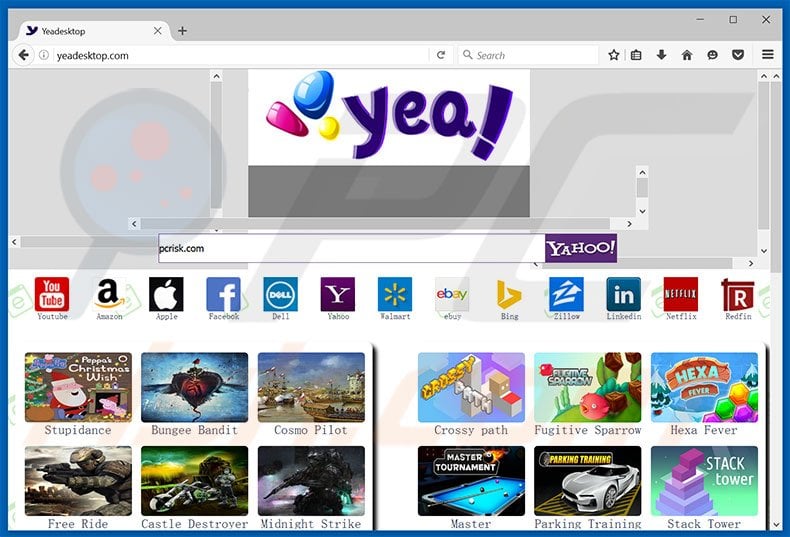Open the downloads arrow icon
Image resolution: width=790 pixels, height=537 pixels.
pos(662,55)
